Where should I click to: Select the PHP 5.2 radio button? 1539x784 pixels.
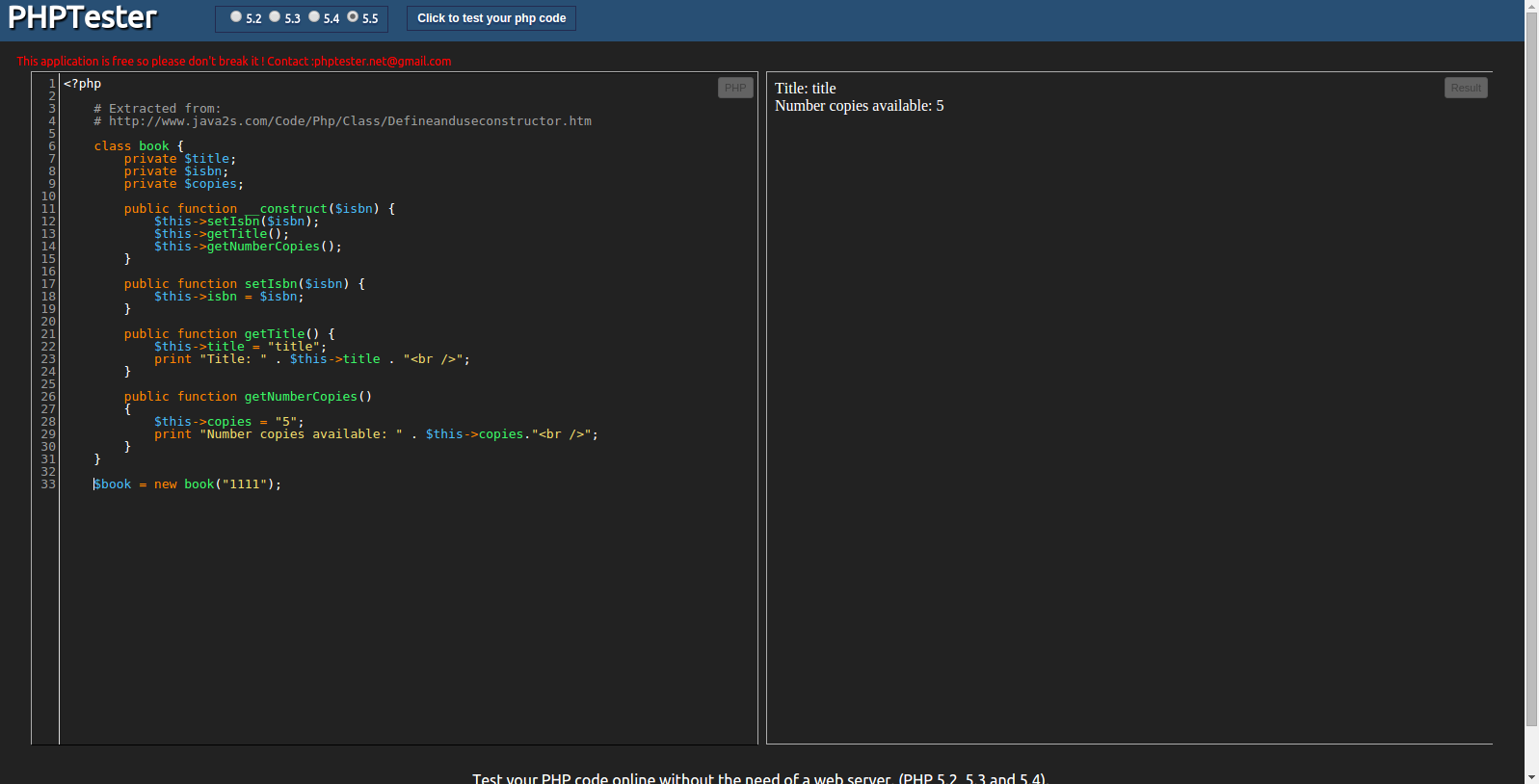point(236,16)
